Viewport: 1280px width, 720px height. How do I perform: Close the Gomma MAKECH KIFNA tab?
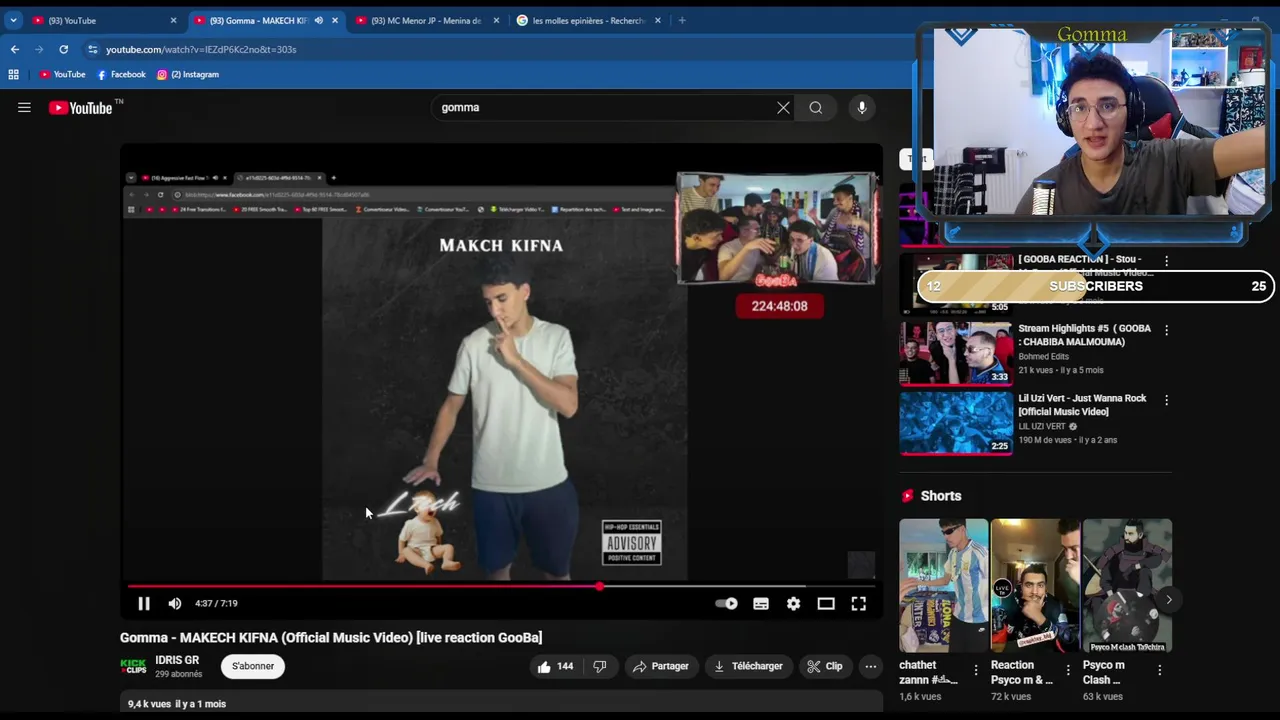pos(335,20)
